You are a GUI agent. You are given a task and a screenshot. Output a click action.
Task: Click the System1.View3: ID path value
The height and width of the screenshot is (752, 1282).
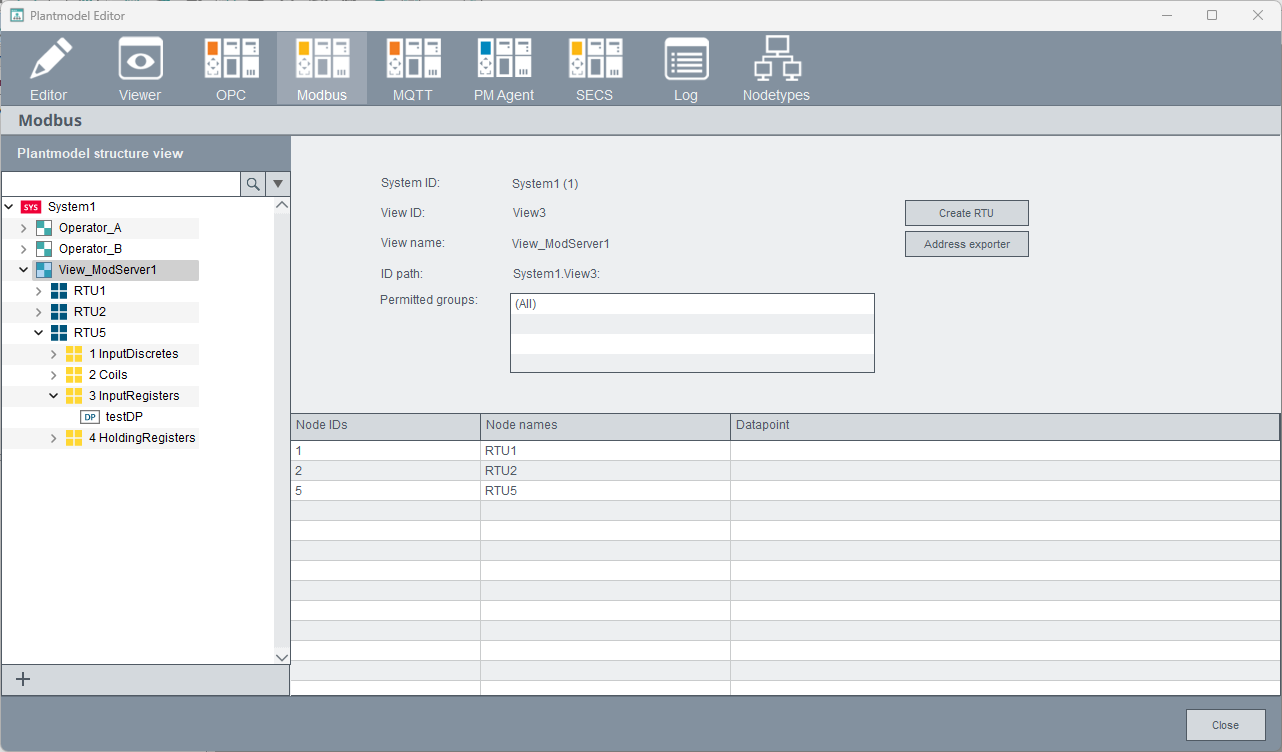point(556,274)
